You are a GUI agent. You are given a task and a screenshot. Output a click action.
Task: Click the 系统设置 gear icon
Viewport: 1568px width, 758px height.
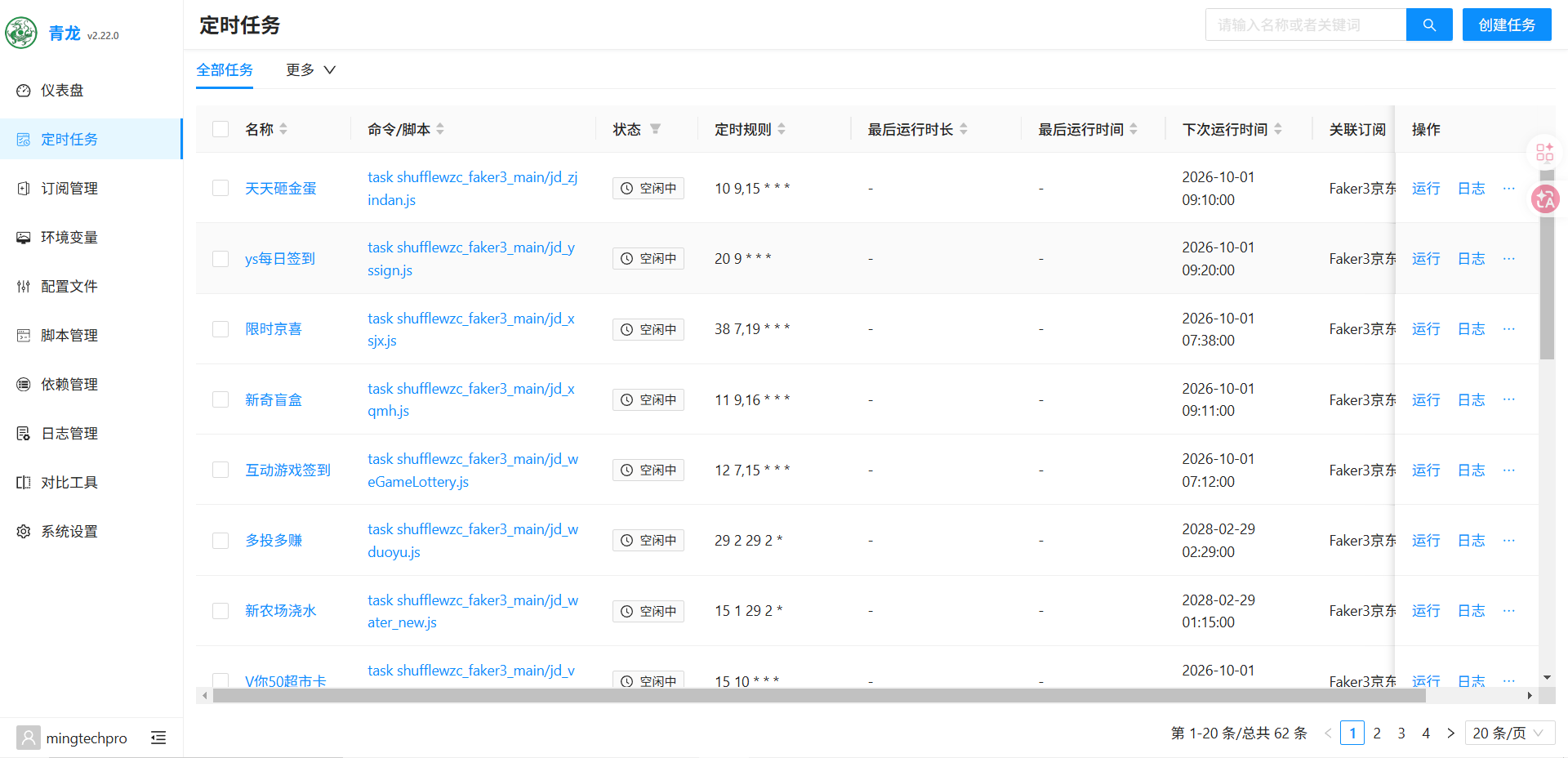point(24,532)
